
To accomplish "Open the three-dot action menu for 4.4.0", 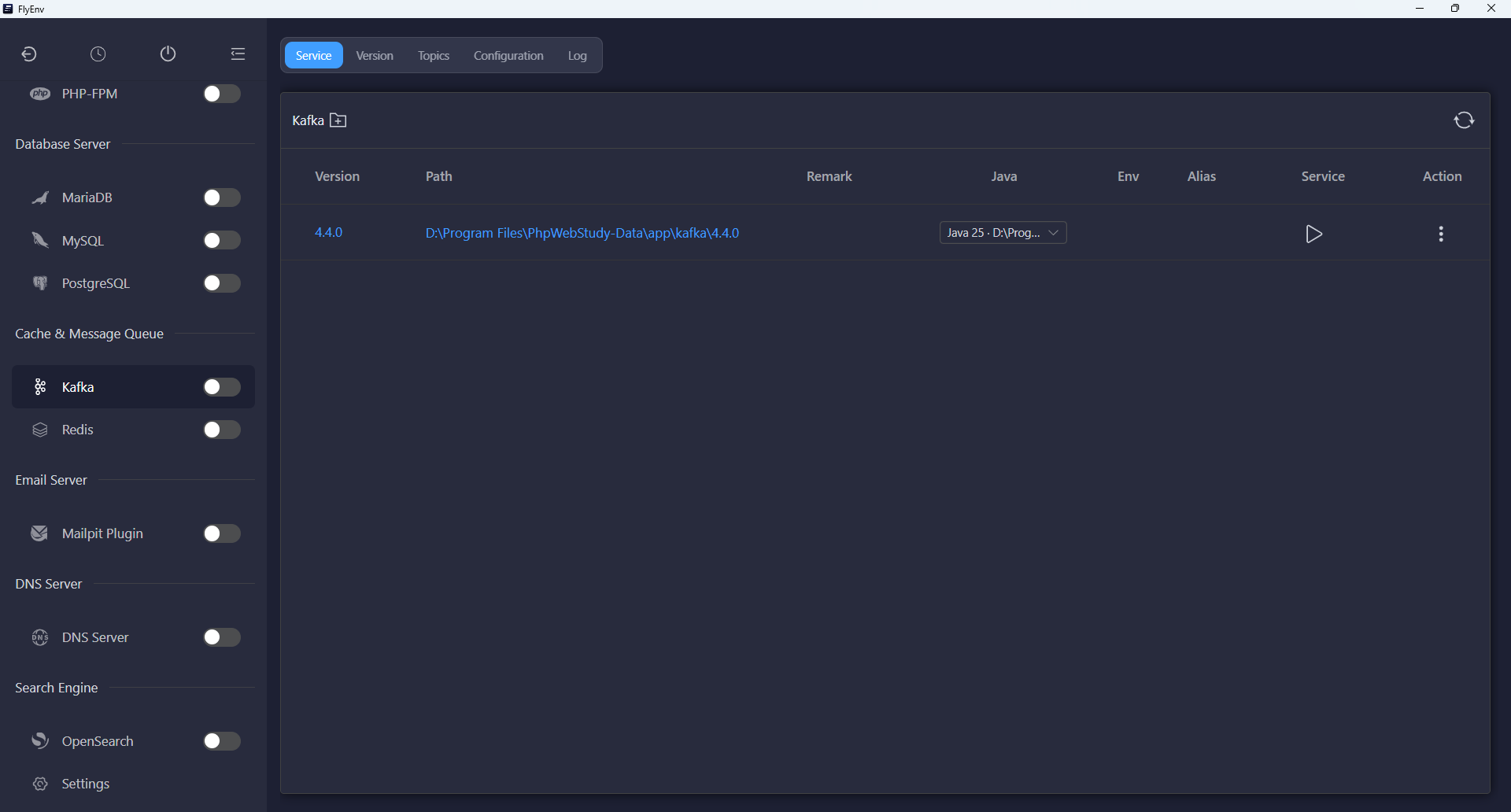I will click(1441, 234).
